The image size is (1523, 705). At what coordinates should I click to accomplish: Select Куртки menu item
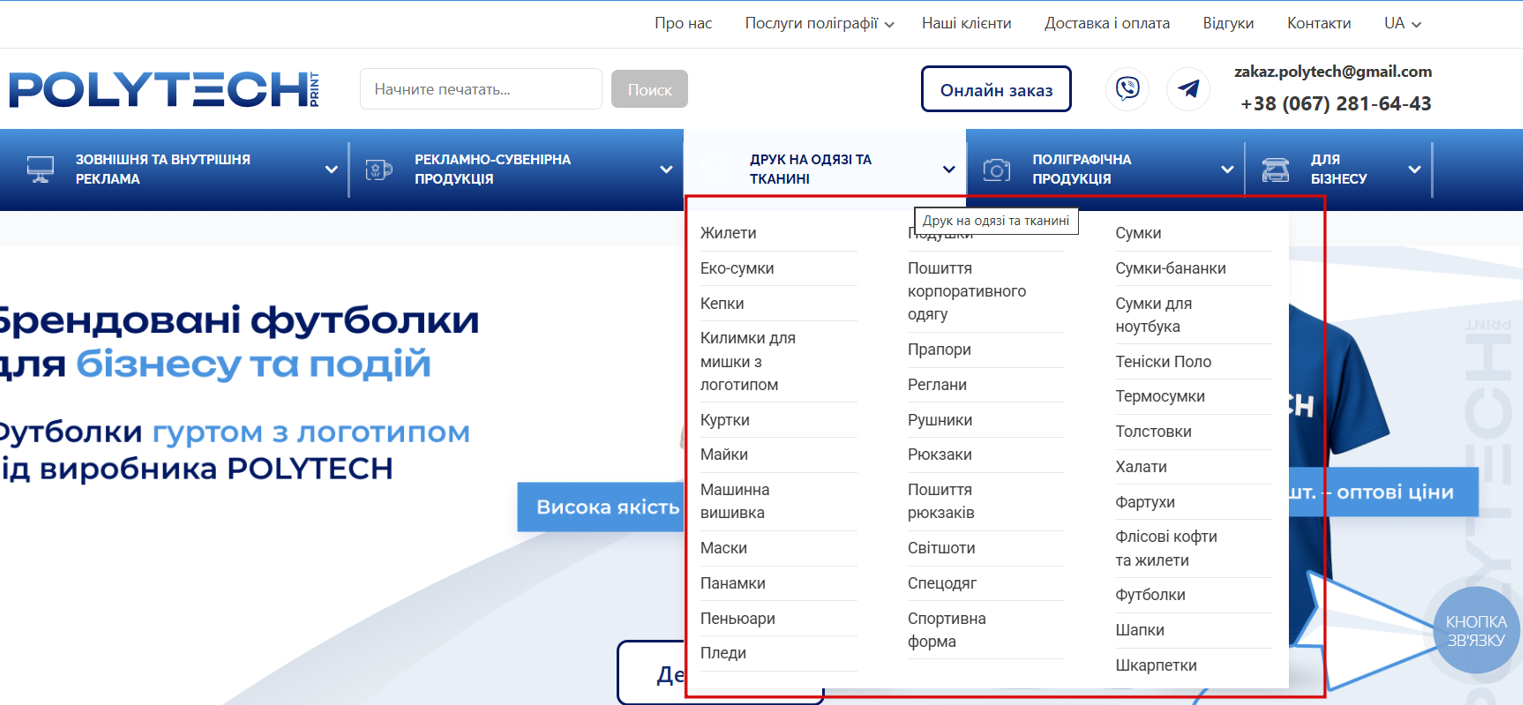click(725, 420)
